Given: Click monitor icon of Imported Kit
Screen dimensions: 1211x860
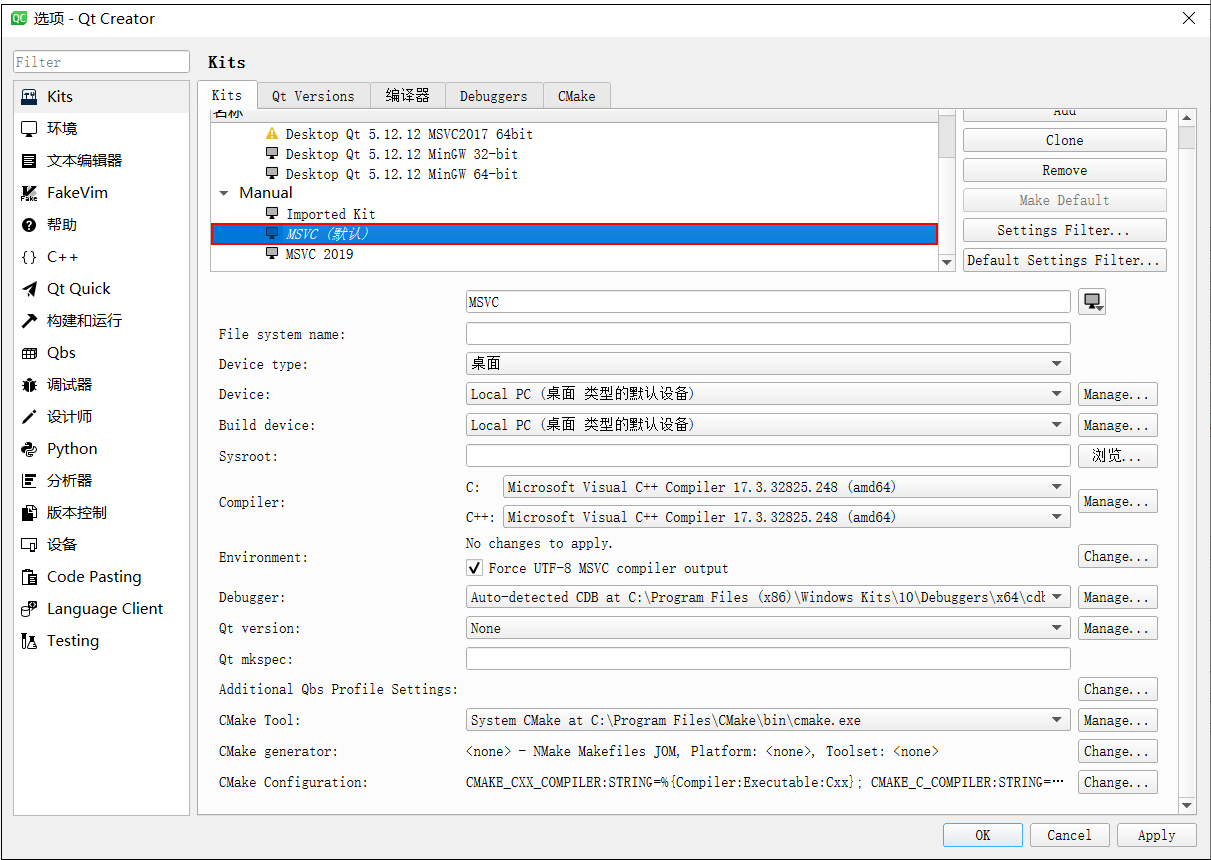Looking at the screenshot, I should [x=272, y=214].
